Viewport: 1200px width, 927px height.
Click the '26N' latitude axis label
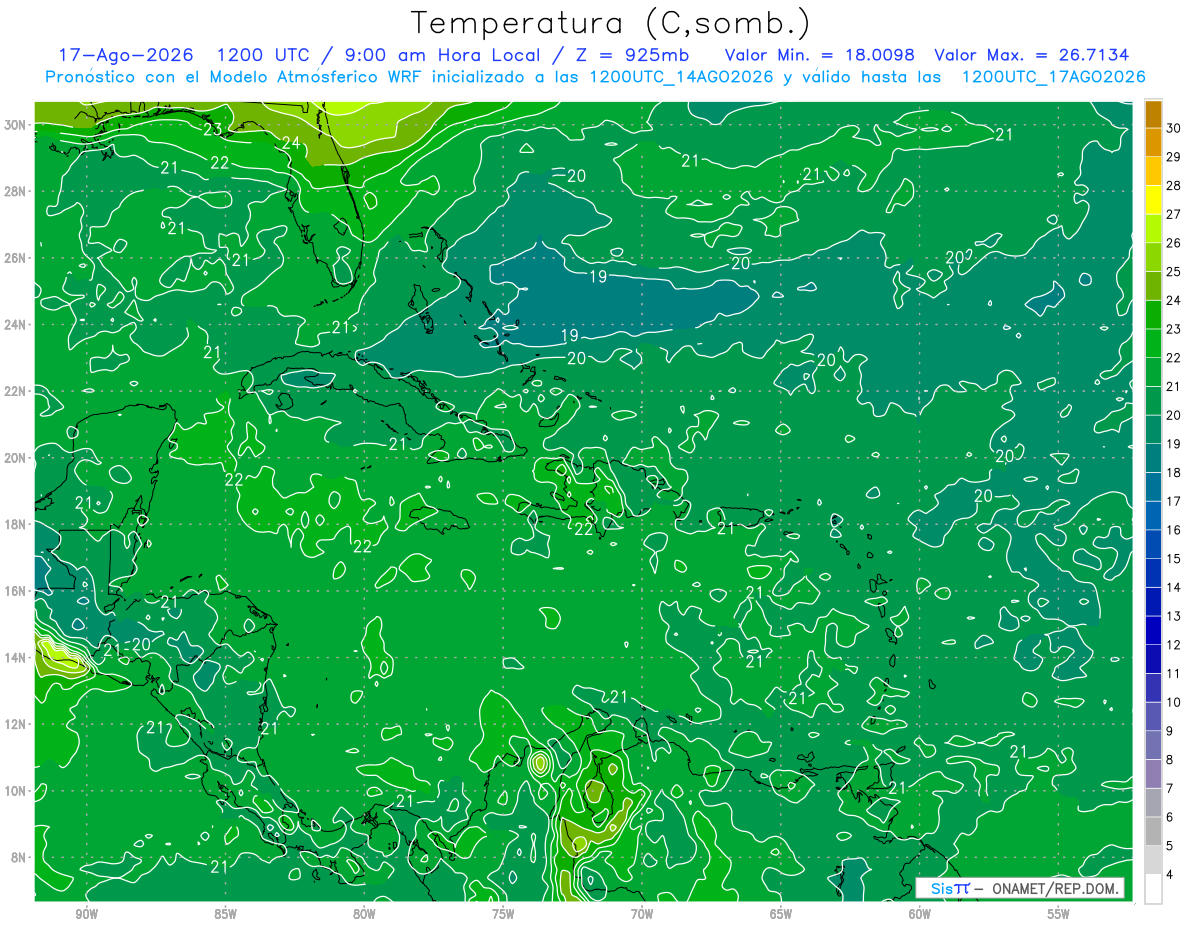(x=16, y=258)
